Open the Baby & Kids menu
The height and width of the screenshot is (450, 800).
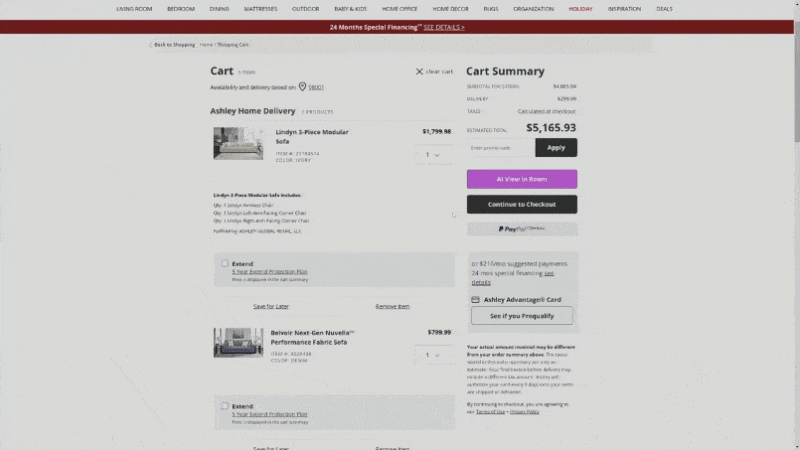point(351,9)
